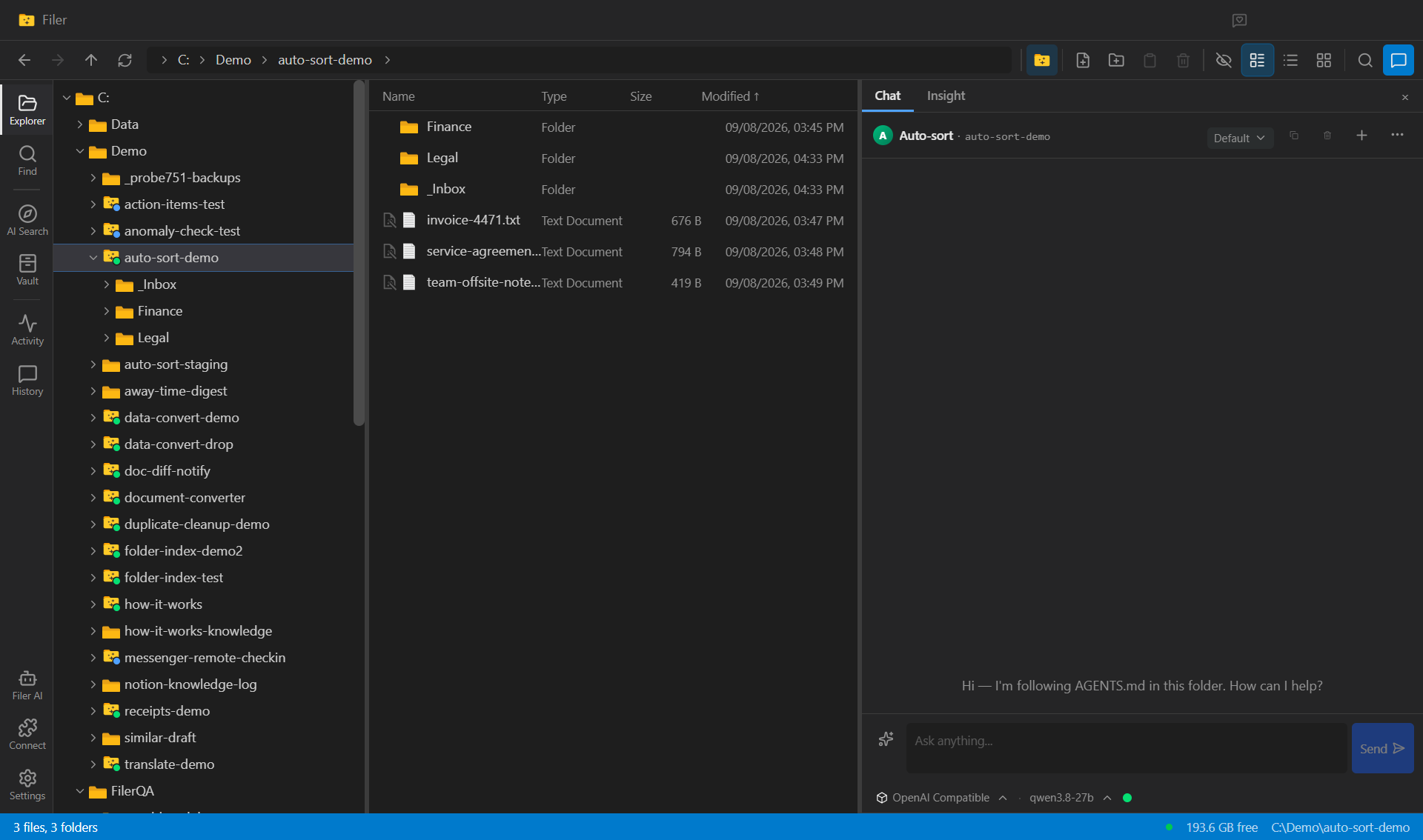
Task: Open the History sidebar section
Action: (27, 380)
